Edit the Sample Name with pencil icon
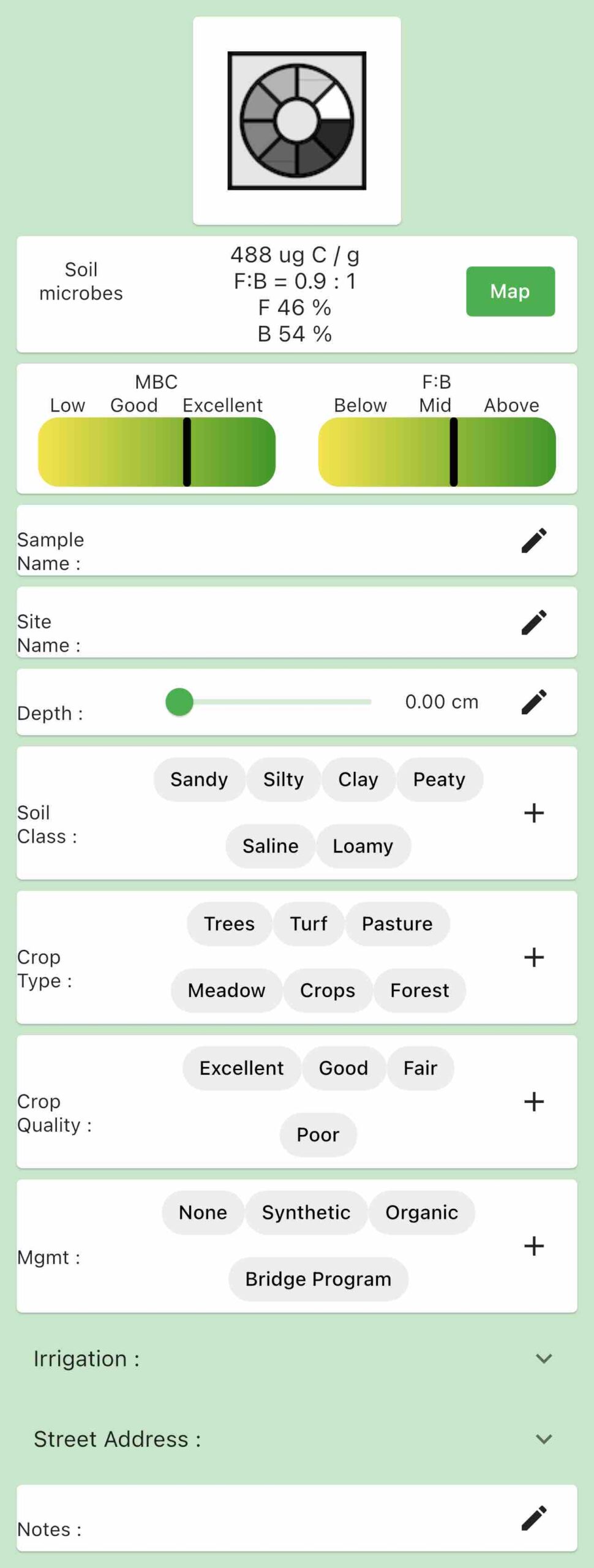594x1568 pixels. 534,541
